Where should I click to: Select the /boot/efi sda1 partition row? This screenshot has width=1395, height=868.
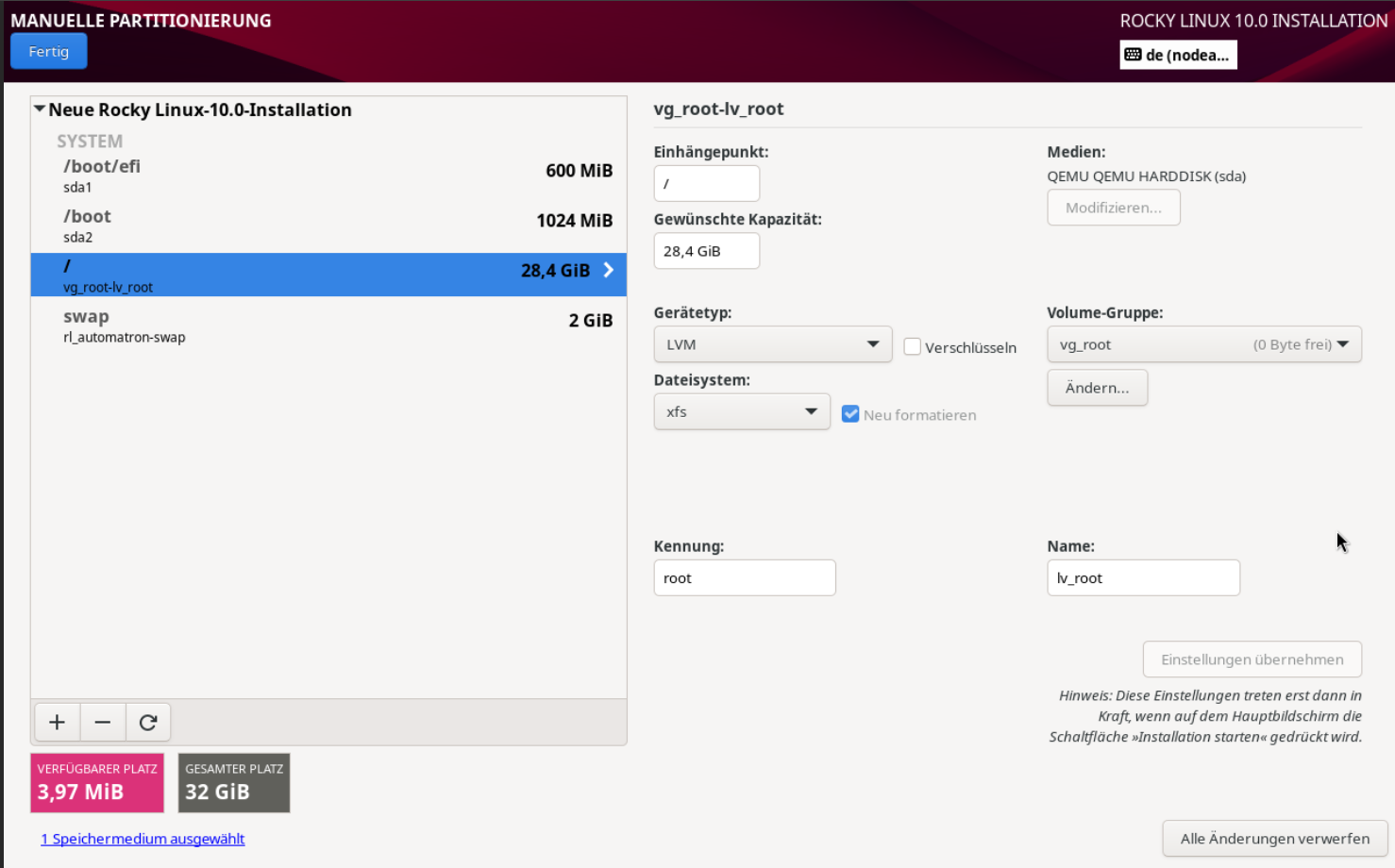[328, 175]
